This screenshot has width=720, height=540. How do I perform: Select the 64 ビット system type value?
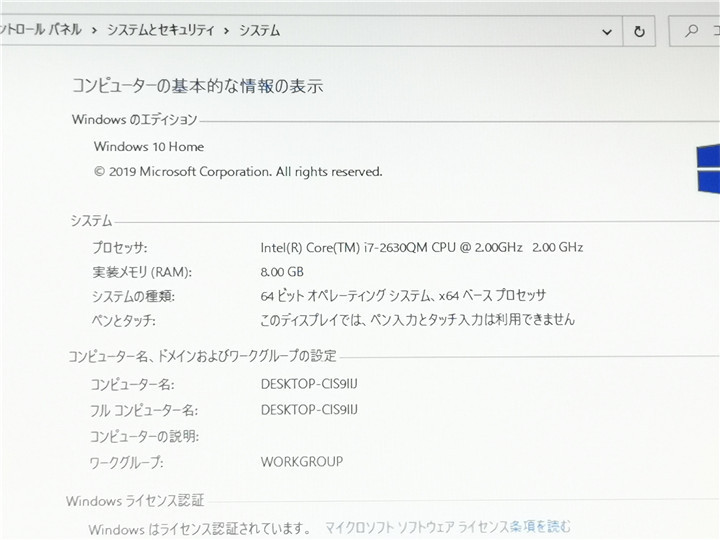tap(403, 296)
